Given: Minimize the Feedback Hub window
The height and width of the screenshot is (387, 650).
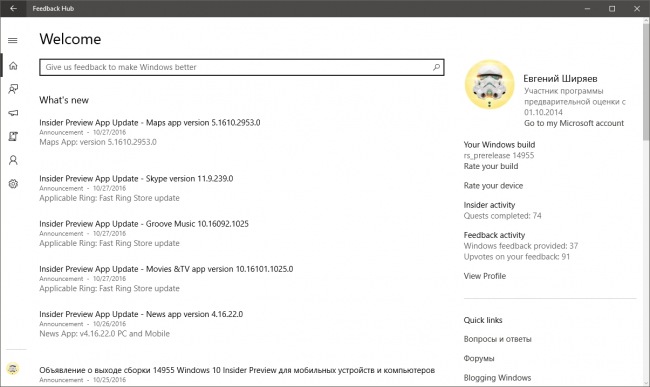Looking at the screenshot, I should point(587,8).
